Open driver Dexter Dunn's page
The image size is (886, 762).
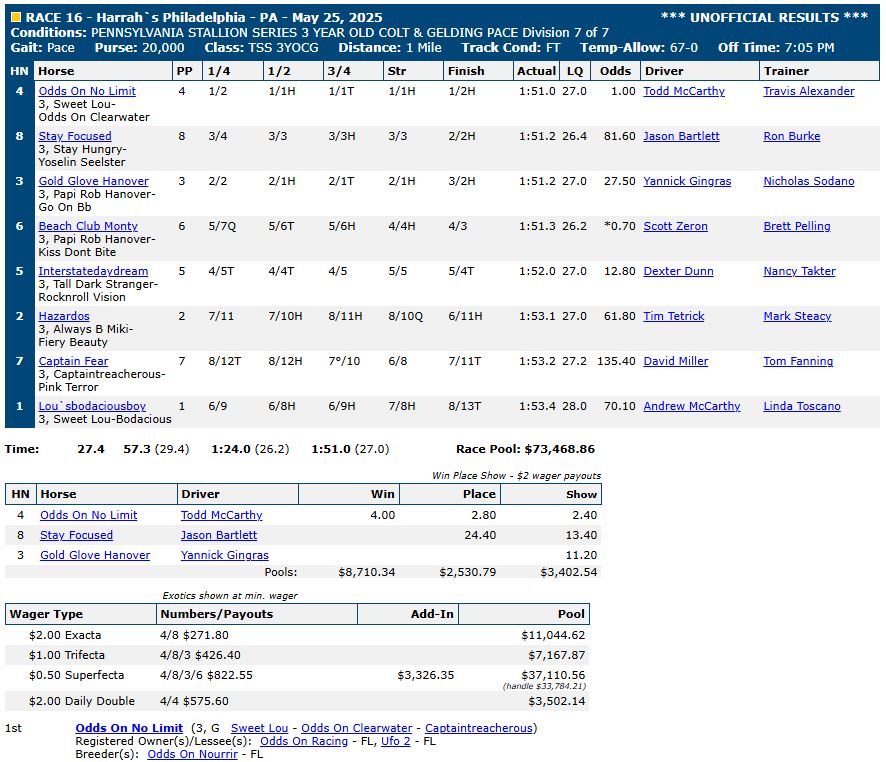[x=676, y=271]
